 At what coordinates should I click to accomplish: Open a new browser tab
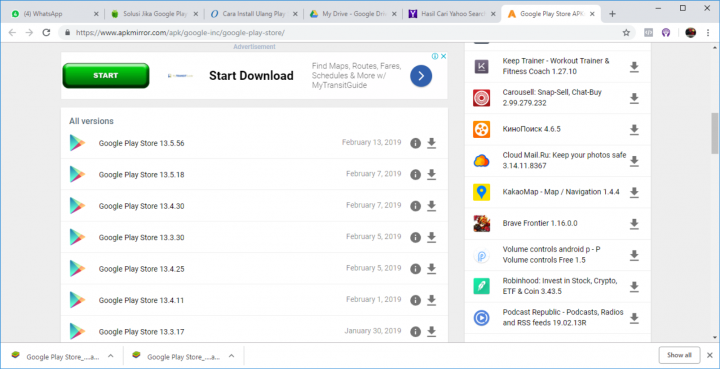612,14
